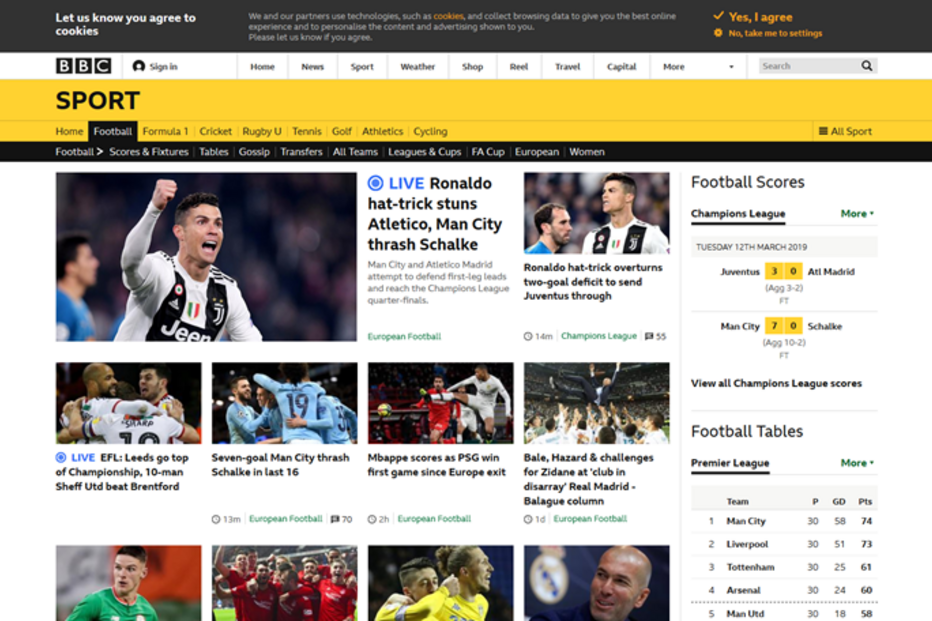Click View all Champions League scores link

pyautogui.click(x=776, y=383)
